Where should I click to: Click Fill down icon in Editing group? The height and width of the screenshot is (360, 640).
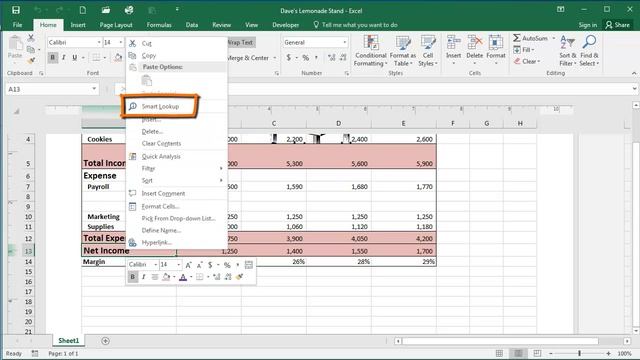coord(517,50)
